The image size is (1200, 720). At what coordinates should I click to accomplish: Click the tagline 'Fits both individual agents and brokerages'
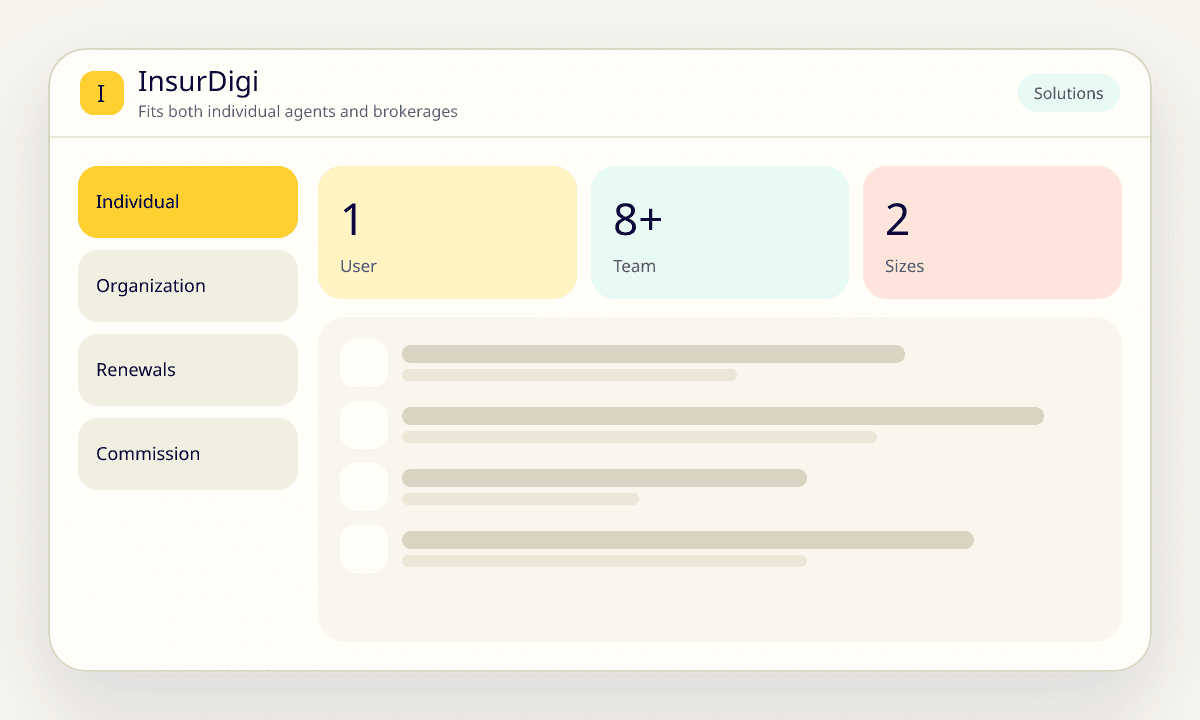(x=298, y=112)
